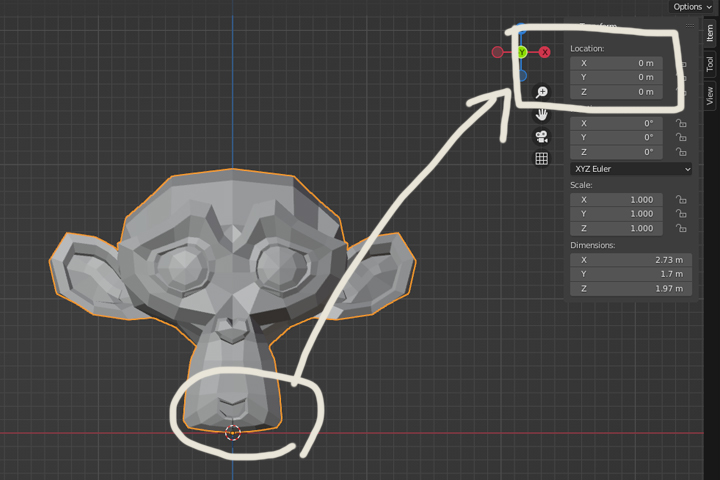The height and width of the screenshot is (480, 720).
Task: Switch to the View sidebar tab
Action: (x=710, y=96)
